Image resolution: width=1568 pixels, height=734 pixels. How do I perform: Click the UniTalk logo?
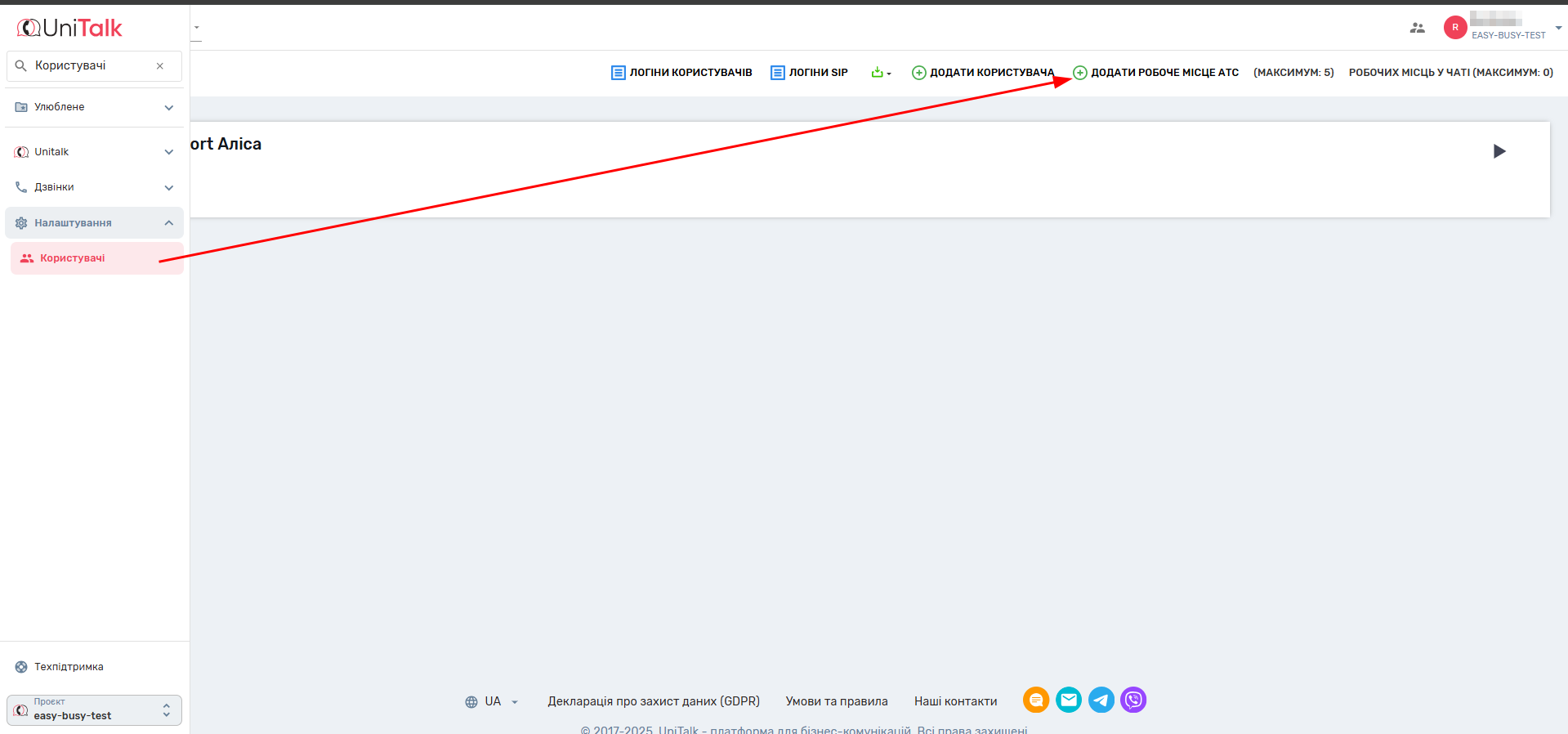click(x=69, y=28)
